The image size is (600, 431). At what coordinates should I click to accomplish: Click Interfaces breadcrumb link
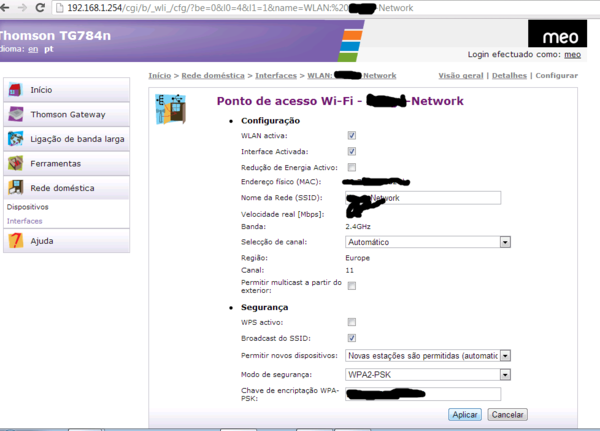click(276, 76)
